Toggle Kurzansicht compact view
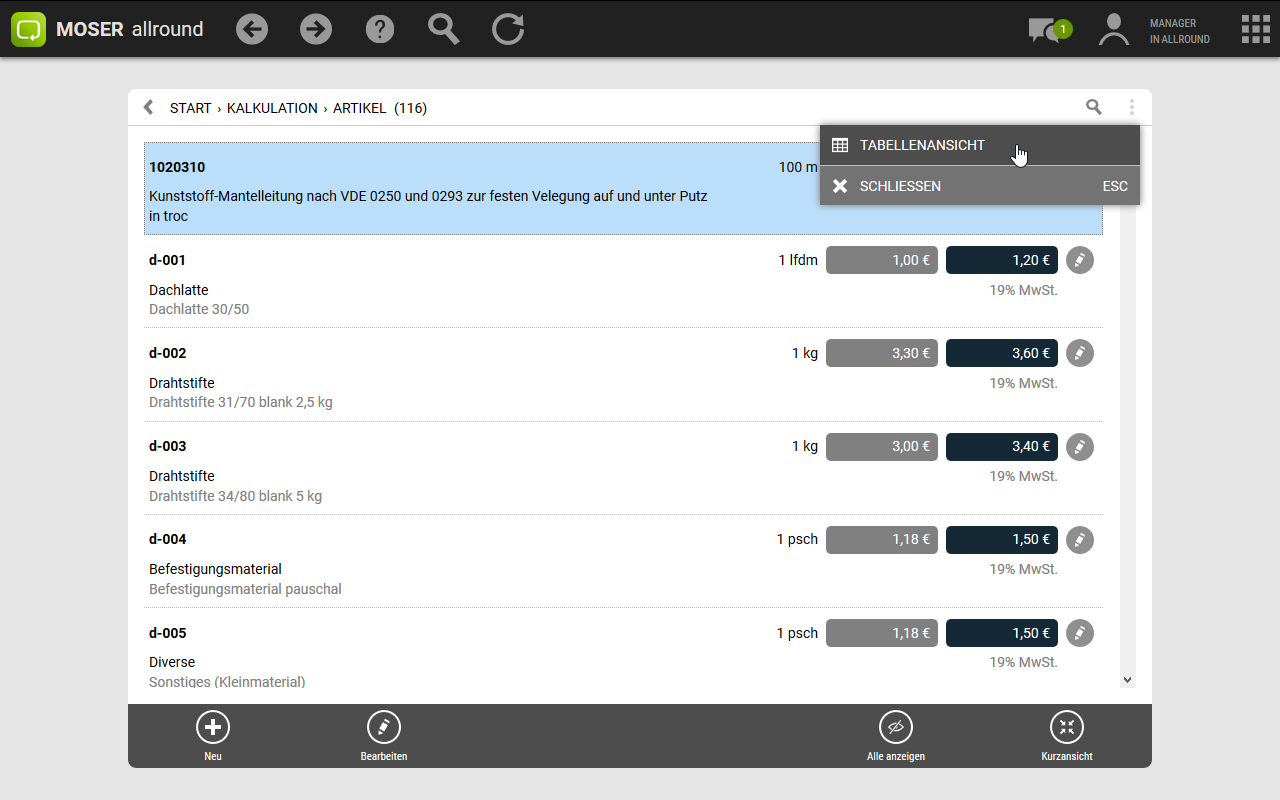The width and height of the screenshot is (1280, 800). pyautogui.click(x=1066, y=735)
